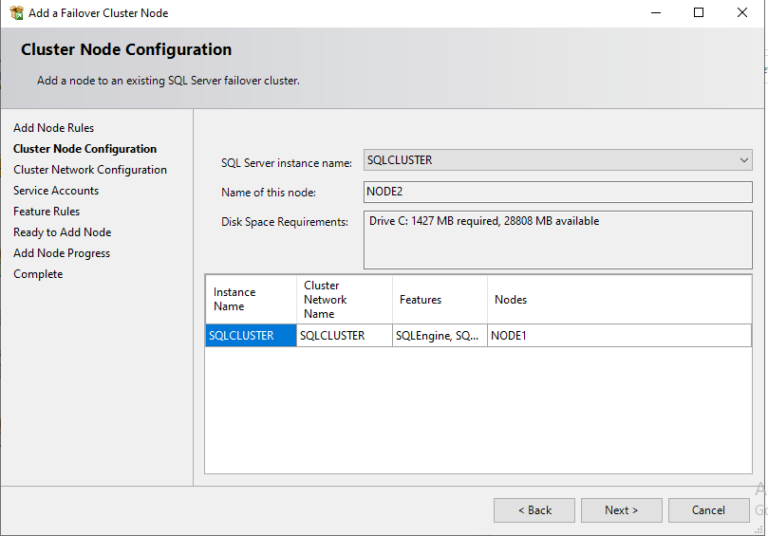Select the Disk Space Requirements text box

click(557, 239)
